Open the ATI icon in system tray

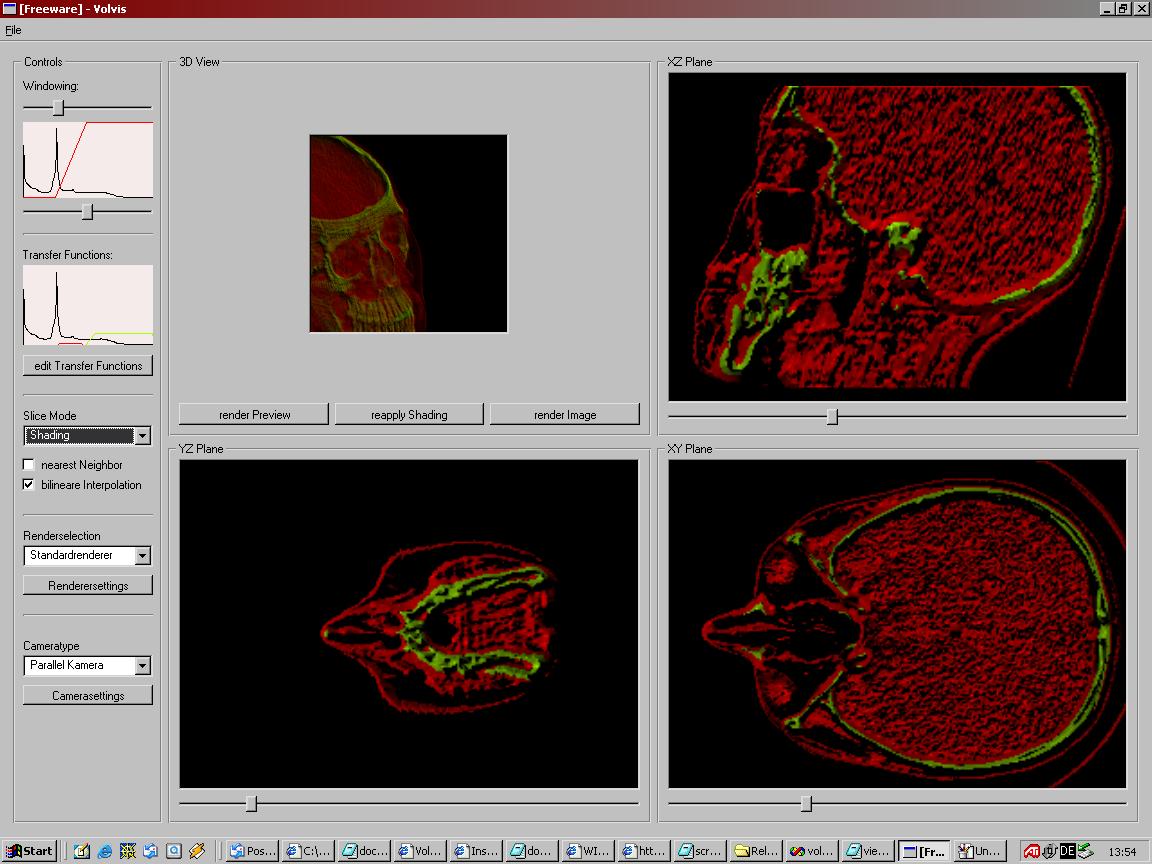pyautogui.click(x=1031, y=851)
